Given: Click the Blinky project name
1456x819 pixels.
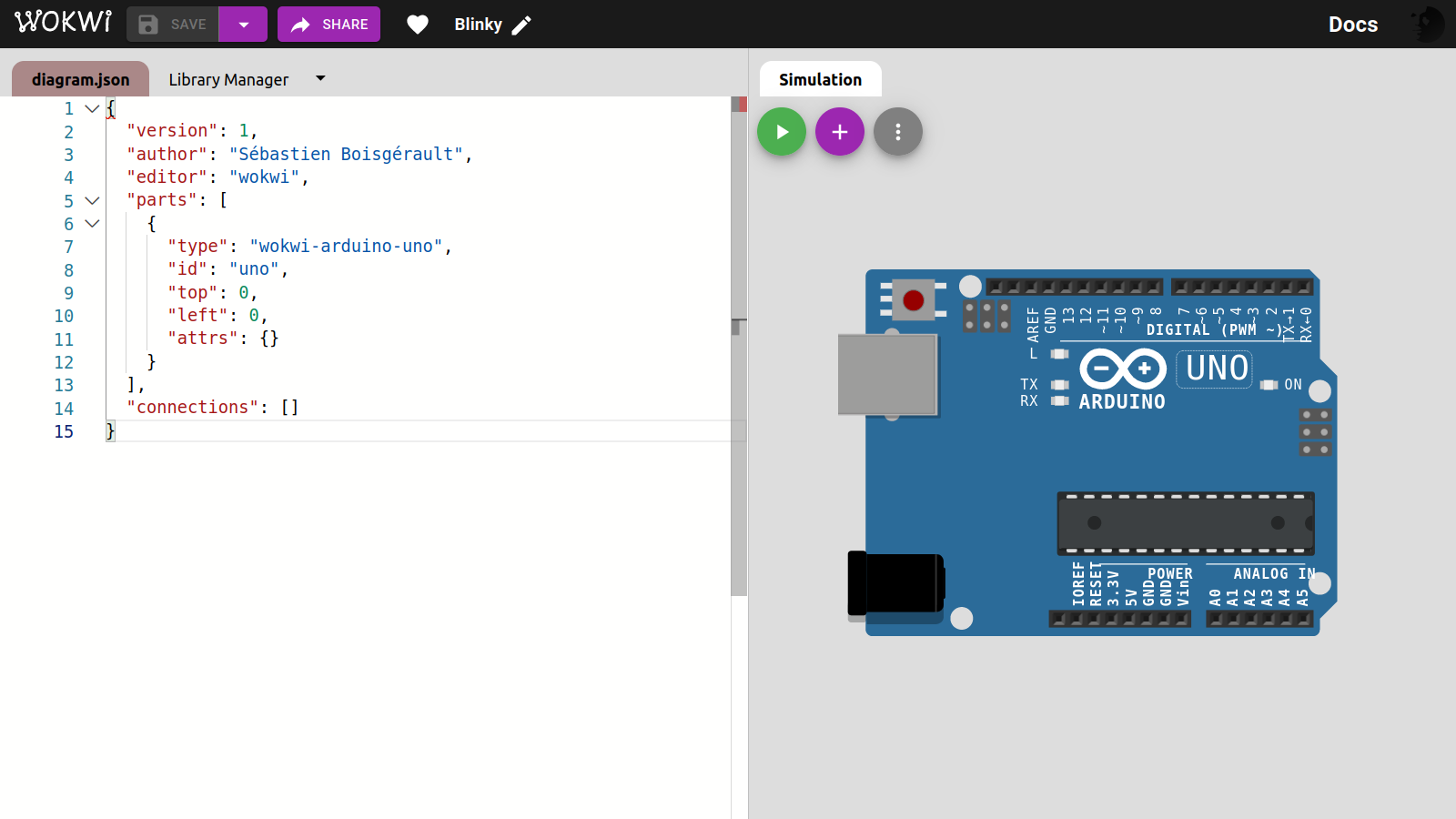Looking at the screenshot, I should [x=478, y=25].
